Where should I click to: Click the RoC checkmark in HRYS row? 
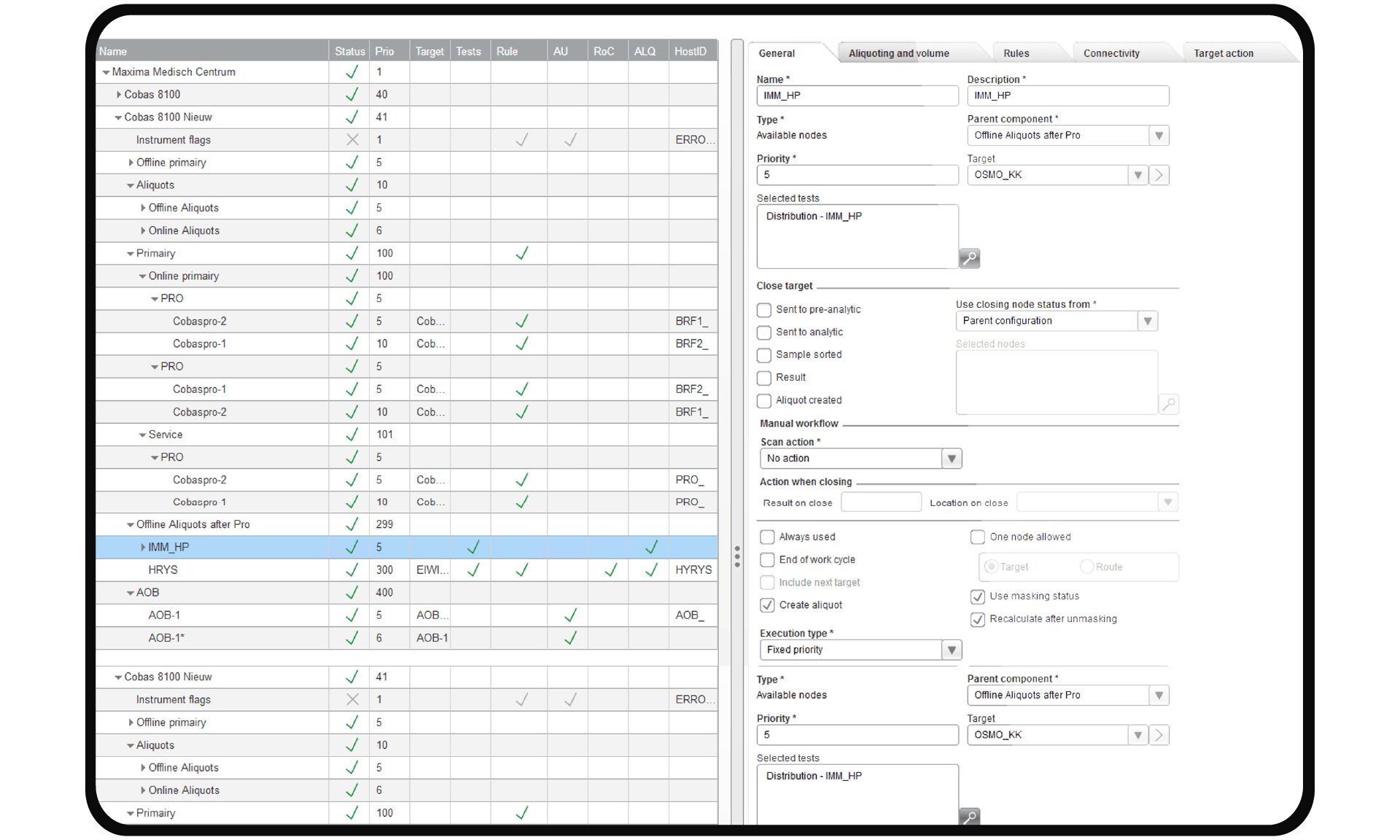(610, 569)
